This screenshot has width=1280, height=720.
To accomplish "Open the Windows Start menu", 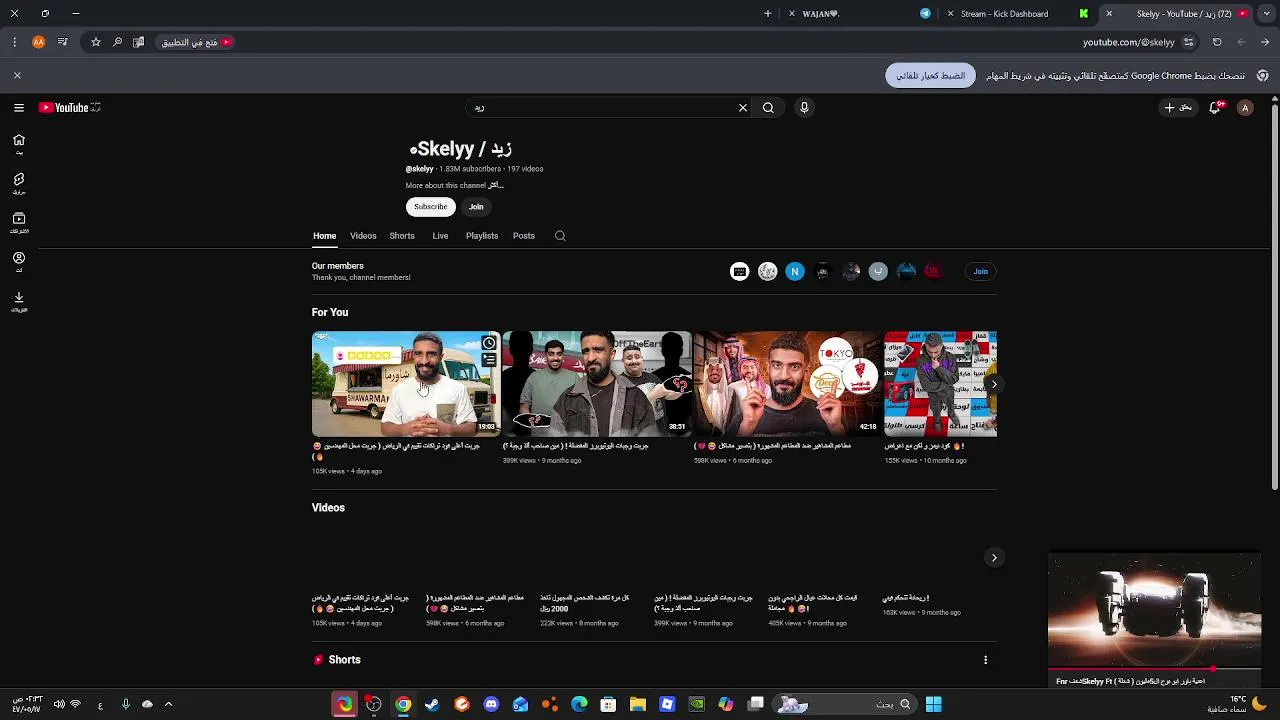I will point(933,705).
